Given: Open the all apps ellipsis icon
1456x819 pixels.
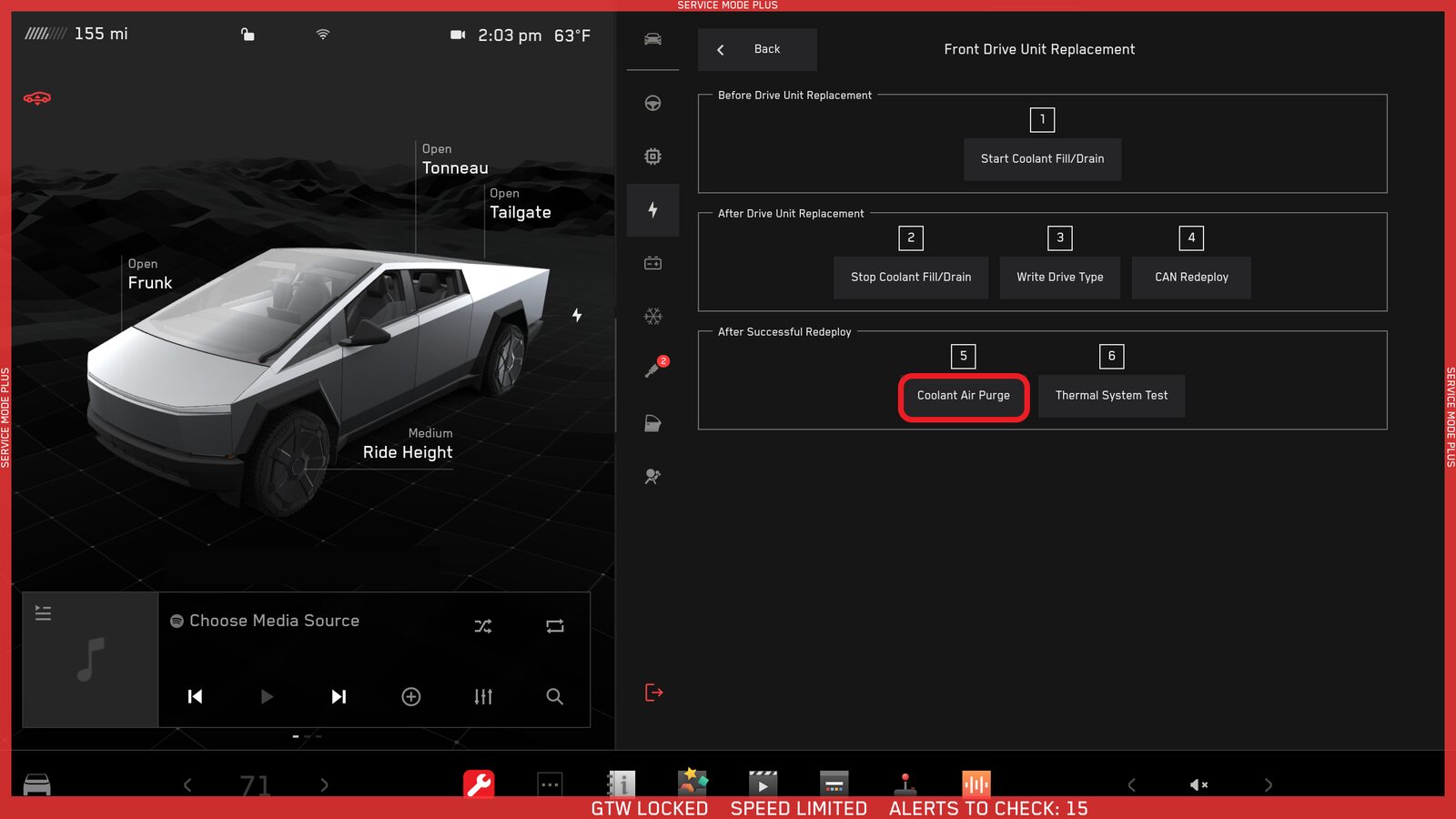Looking at the screenshot, I should 550,784.
